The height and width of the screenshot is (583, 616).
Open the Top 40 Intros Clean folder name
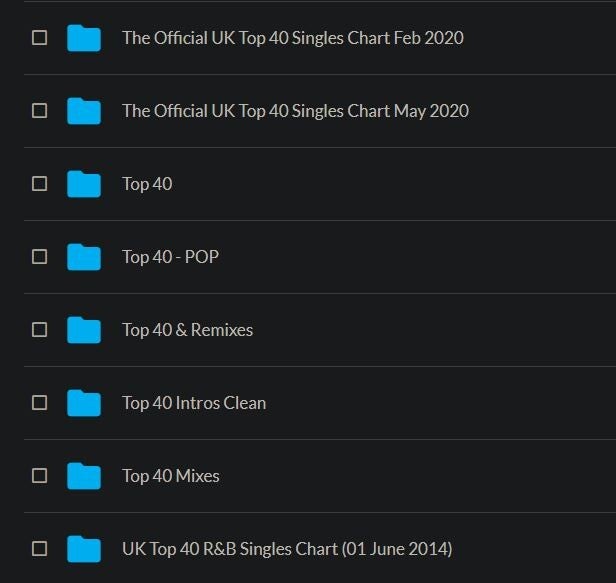pos(194,403)
